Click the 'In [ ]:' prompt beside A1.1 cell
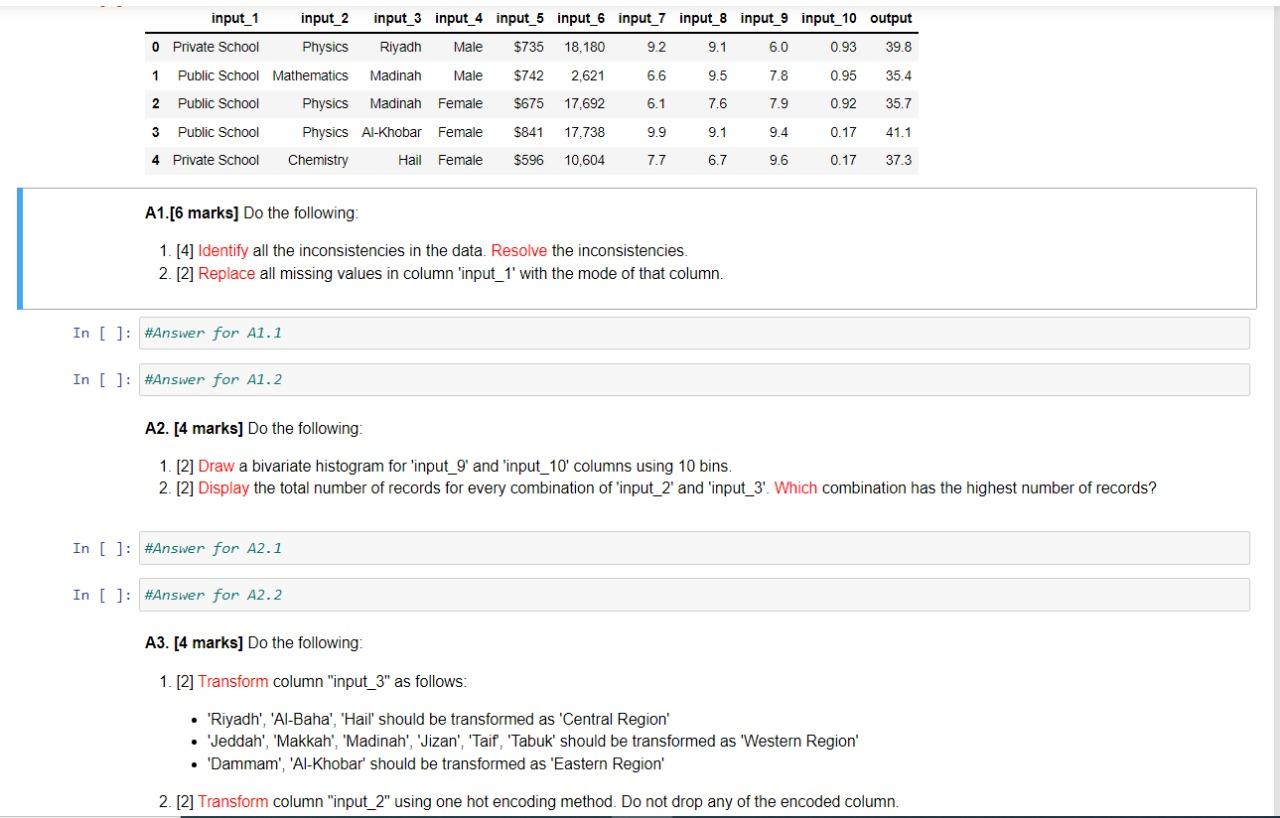The width and height of the screenshot is (1280, 818). (100, 331)
